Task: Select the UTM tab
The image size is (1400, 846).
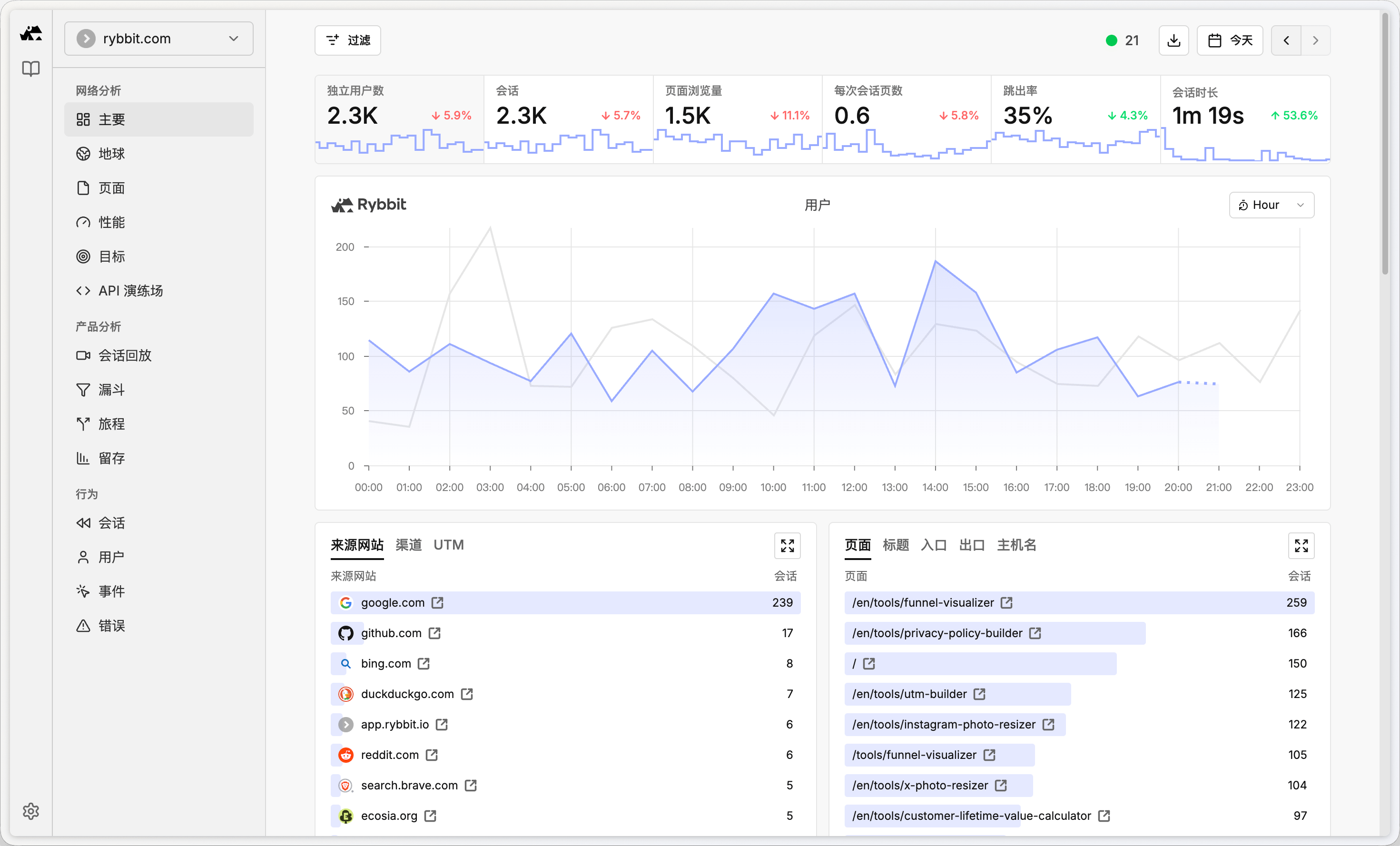Action: 448,545
